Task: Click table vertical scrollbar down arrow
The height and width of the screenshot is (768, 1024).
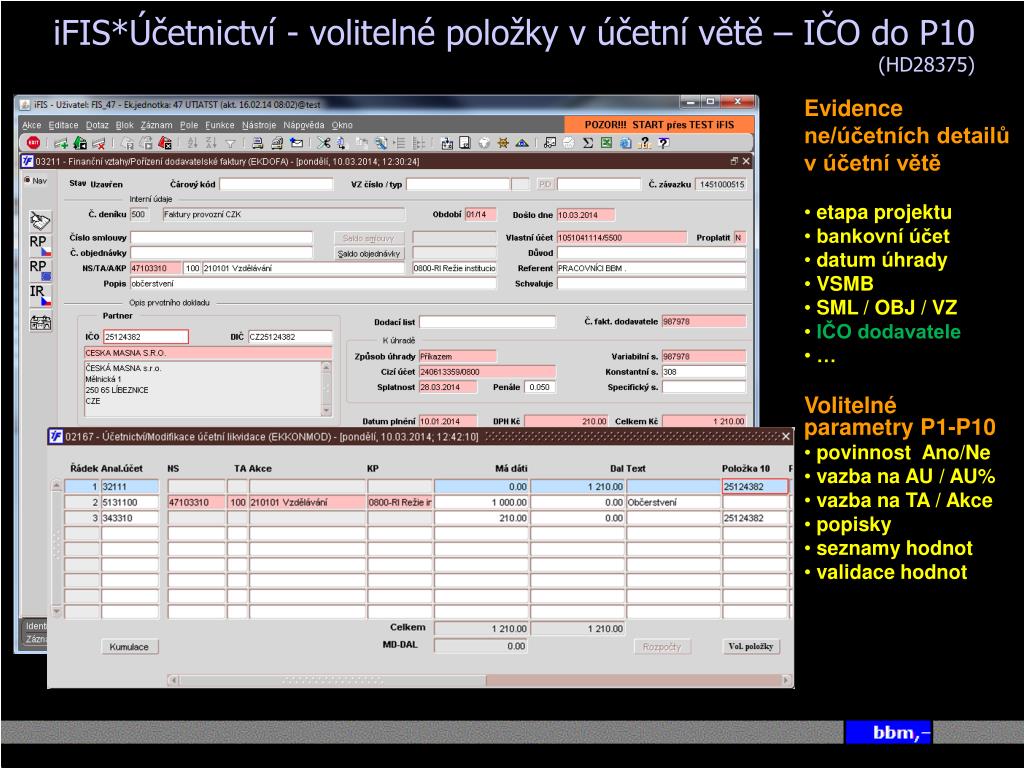Action: (x=56, y=611)
